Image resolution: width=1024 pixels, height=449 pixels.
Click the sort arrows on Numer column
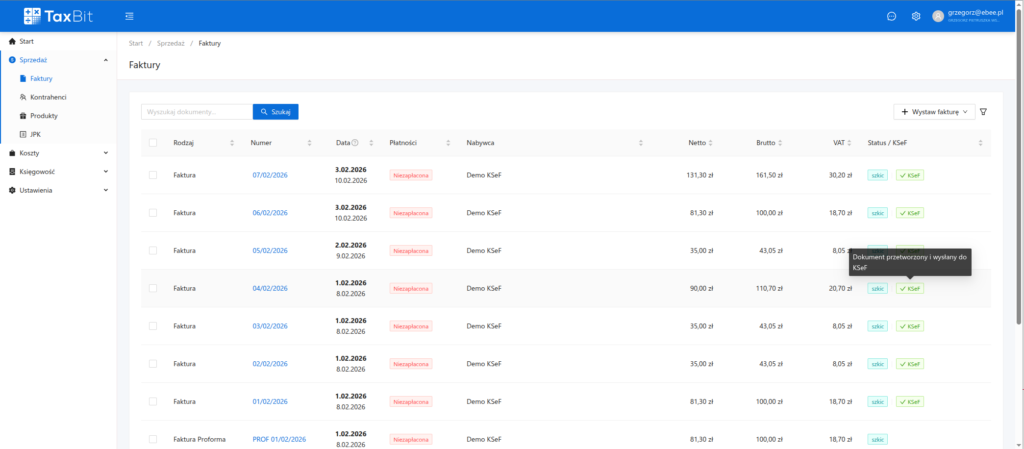coord(309,143)
